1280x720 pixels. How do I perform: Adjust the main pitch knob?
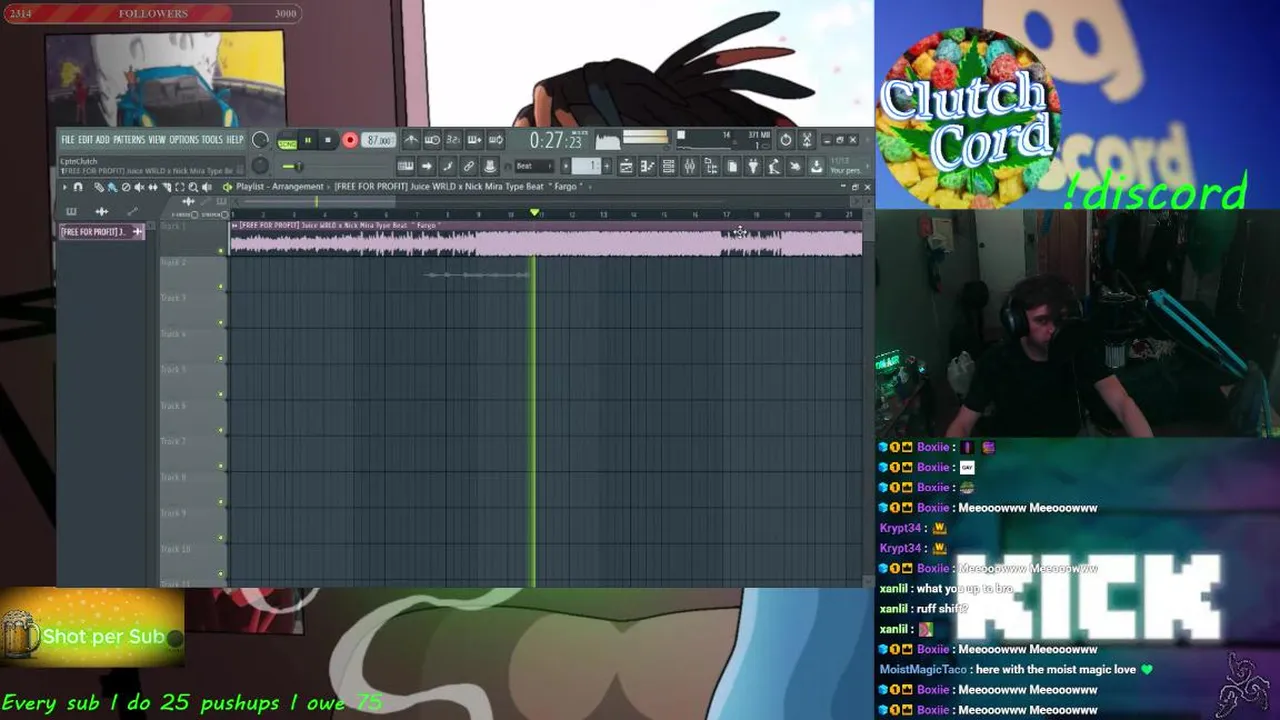[x=260, y=165]
